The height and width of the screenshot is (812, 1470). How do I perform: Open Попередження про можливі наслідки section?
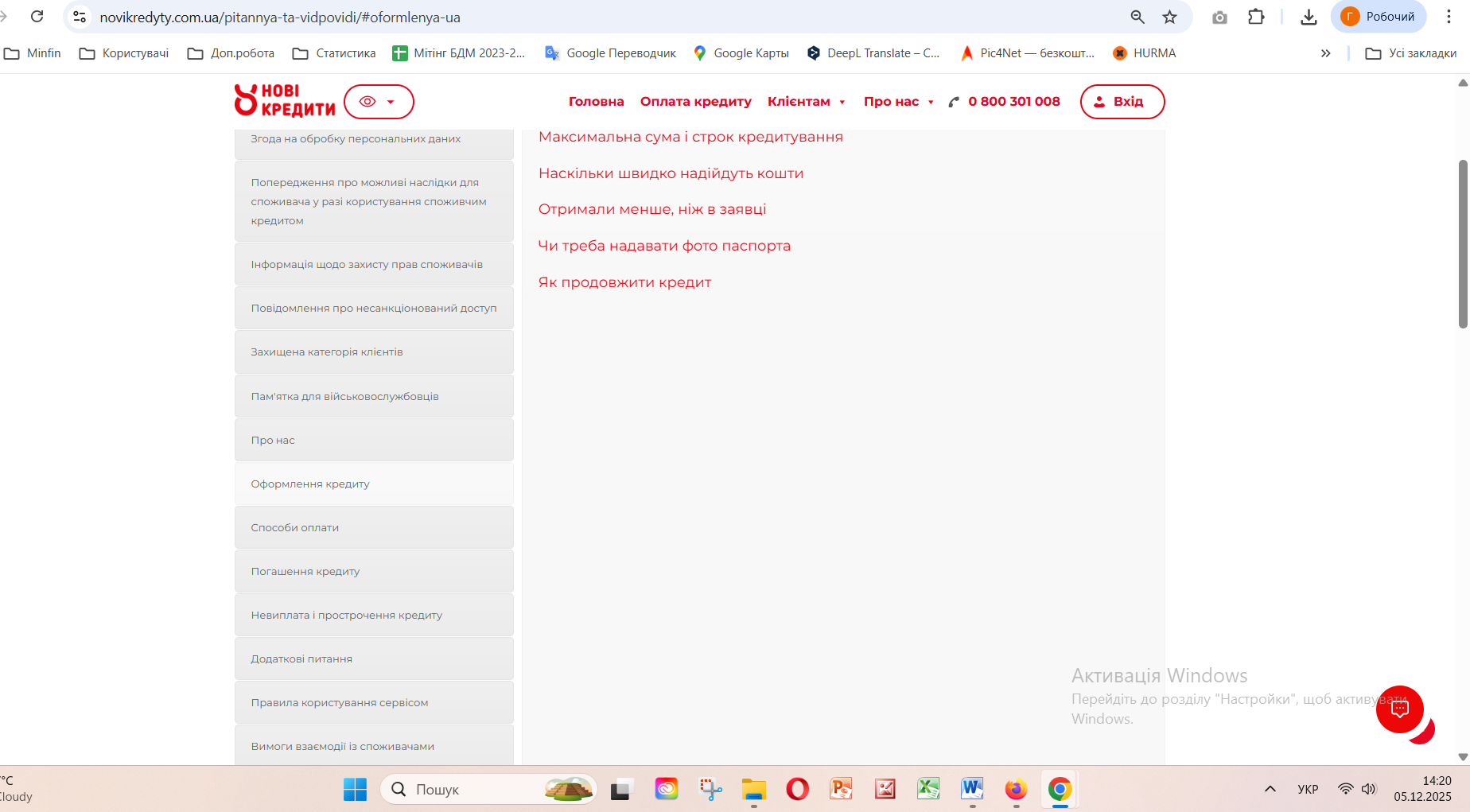pyautogui.click(x=374, y=201)
